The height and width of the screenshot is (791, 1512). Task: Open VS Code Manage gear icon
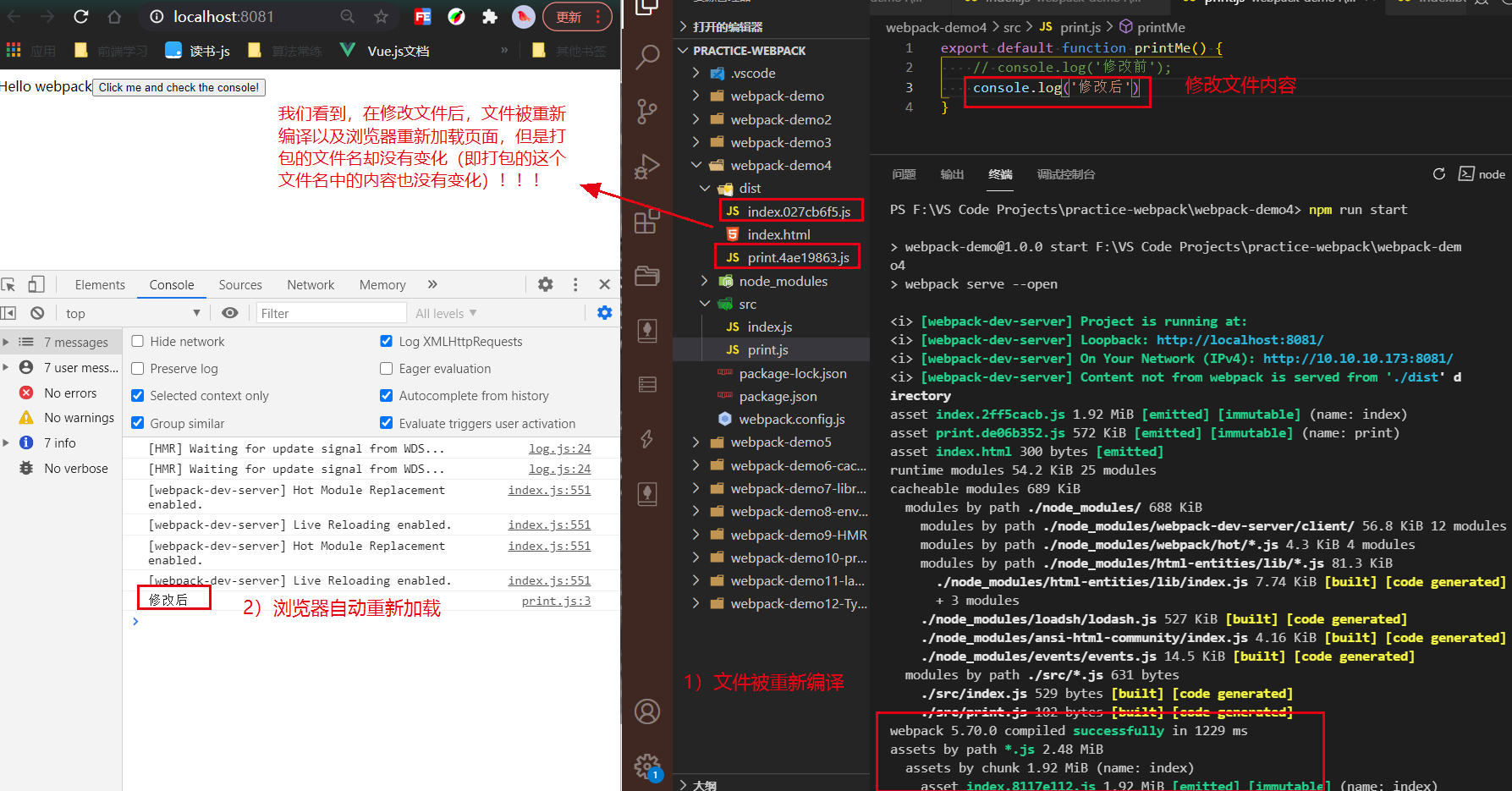coord(647,766)
